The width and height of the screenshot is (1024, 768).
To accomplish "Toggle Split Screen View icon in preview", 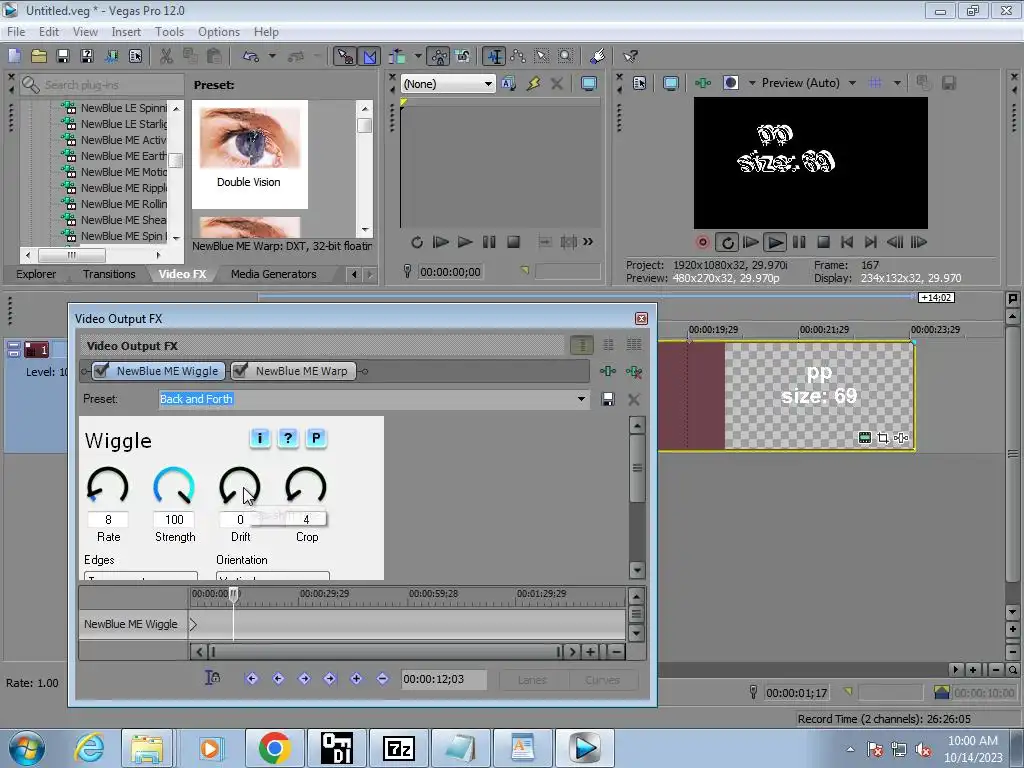I will (x=731, y=83).
